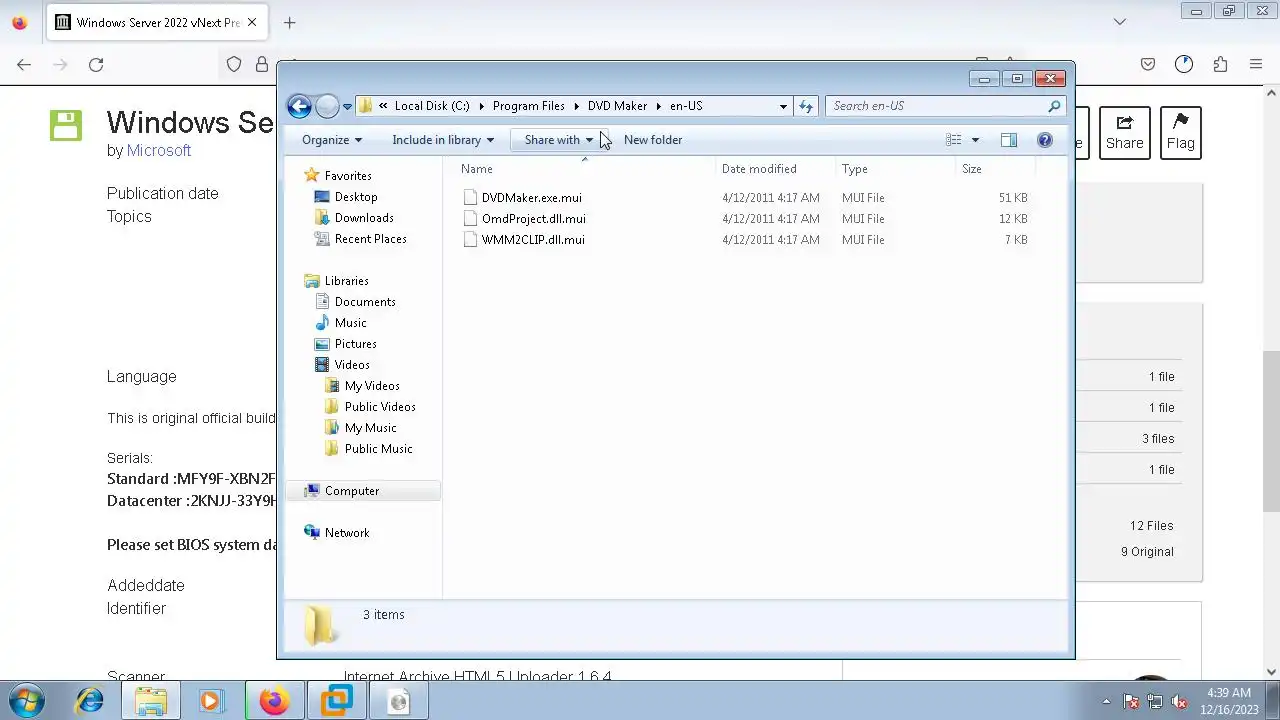Open Recent Places in navigation pane

370,239
